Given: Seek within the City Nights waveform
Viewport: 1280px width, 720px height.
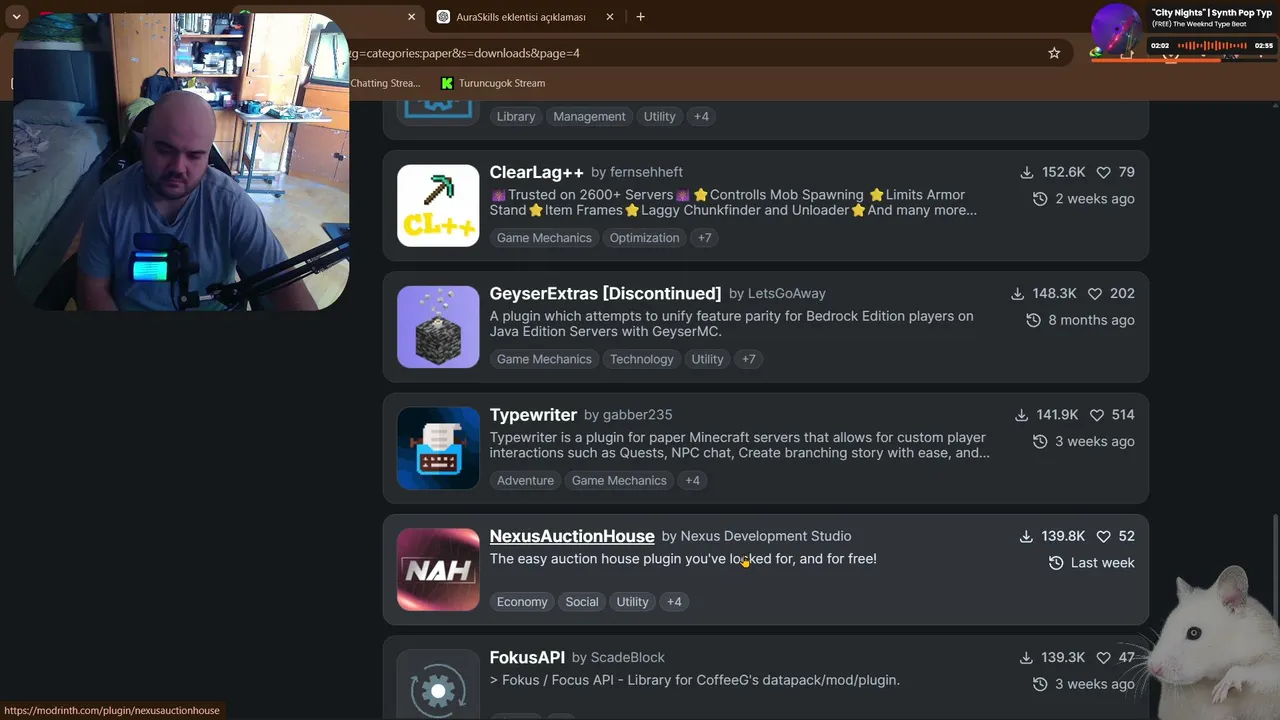Looking at the screenshot, I should coord(1213,46).
